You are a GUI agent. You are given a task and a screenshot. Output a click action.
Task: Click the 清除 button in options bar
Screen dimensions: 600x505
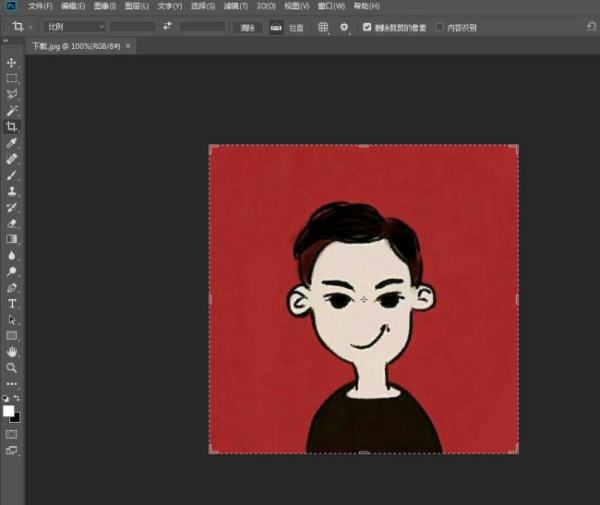click(x=247, y=27)
